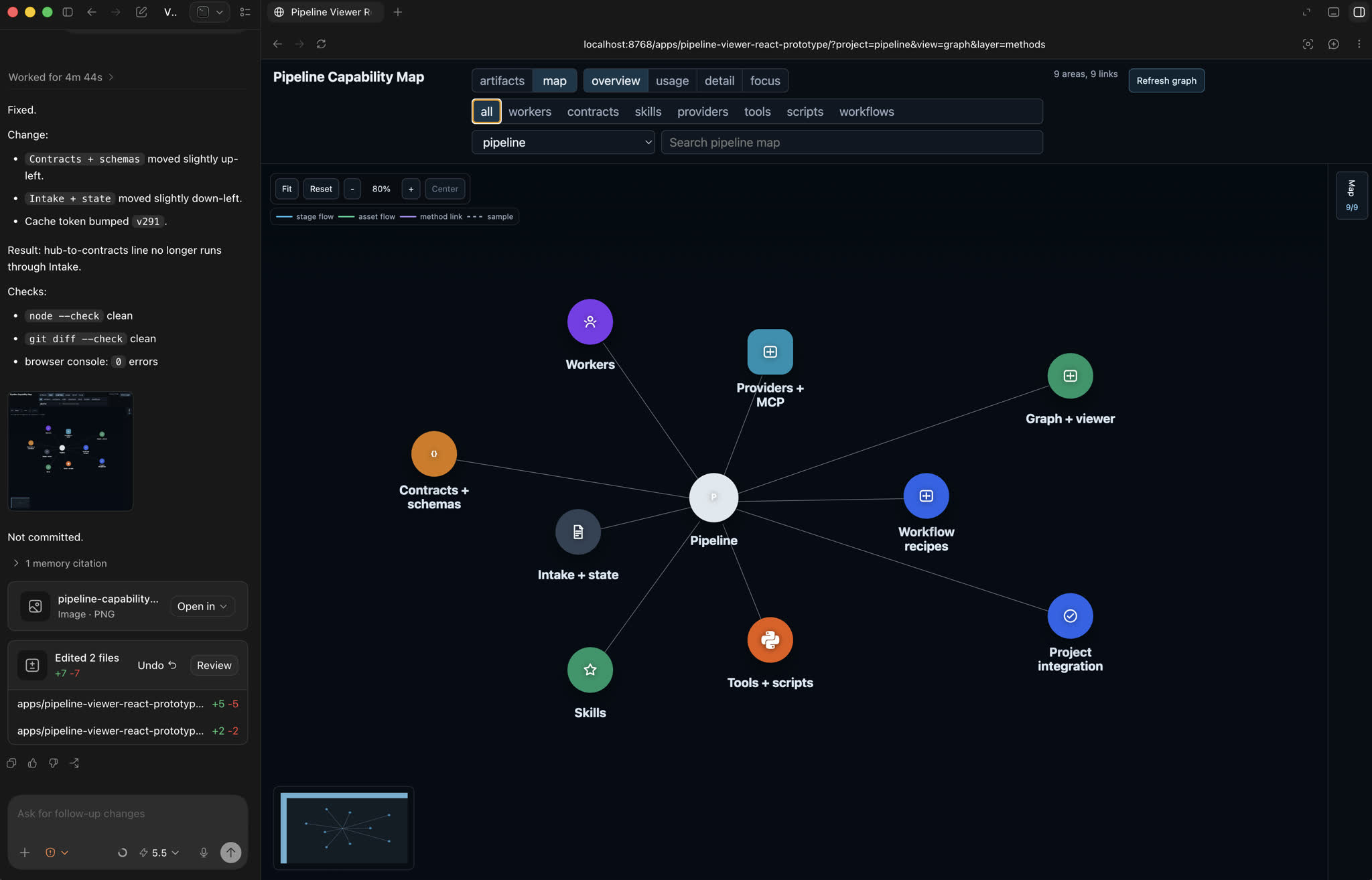Reload the browser page
Viewport: 1372px width, 880px height.
(x=321, y=44)
